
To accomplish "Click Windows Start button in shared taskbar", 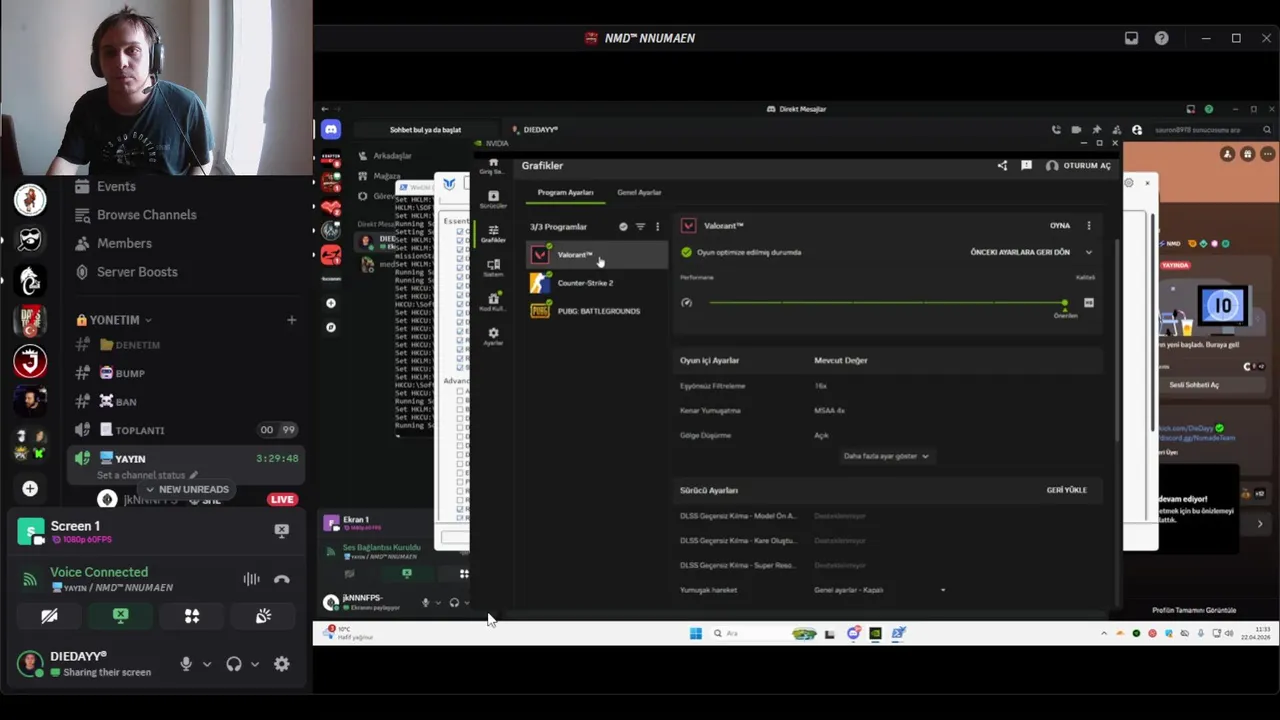I will coord(696,633).
